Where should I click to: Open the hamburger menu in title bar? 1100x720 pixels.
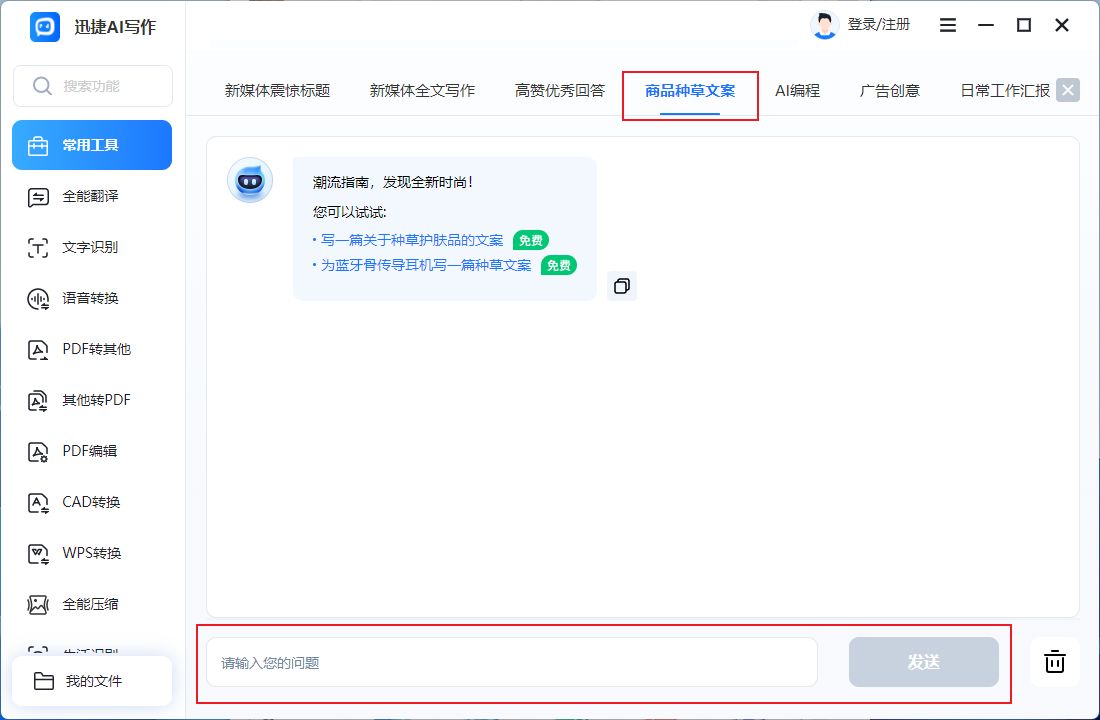[x=948, y=25]
